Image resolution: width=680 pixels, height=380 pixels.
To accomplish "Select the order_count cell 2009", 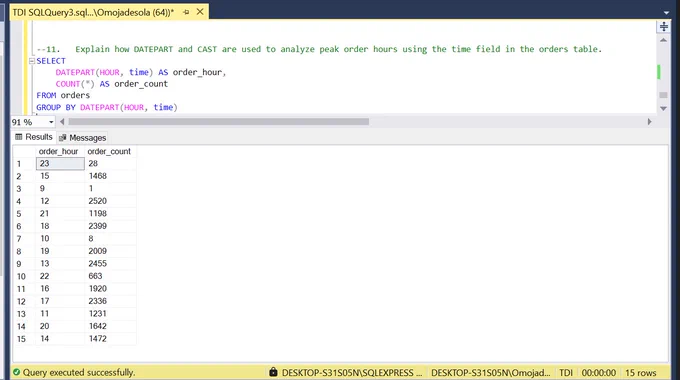I will click(x=110, y=251).
